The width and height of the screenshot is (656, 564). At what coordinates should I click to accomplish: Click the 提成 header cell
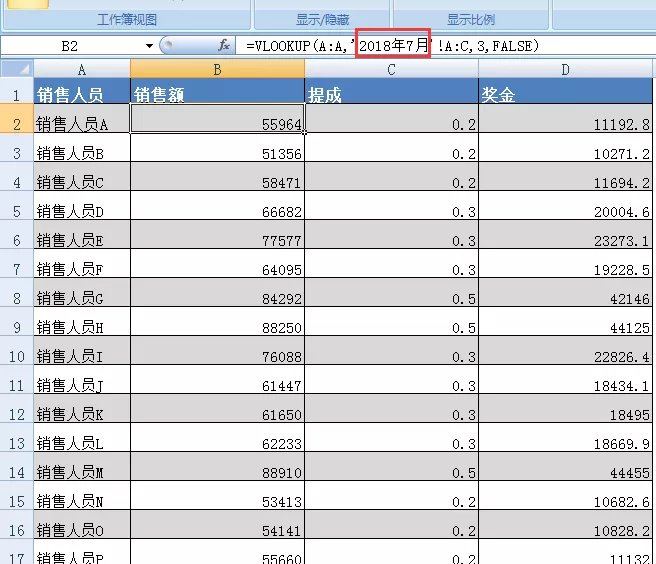point(391,91)
